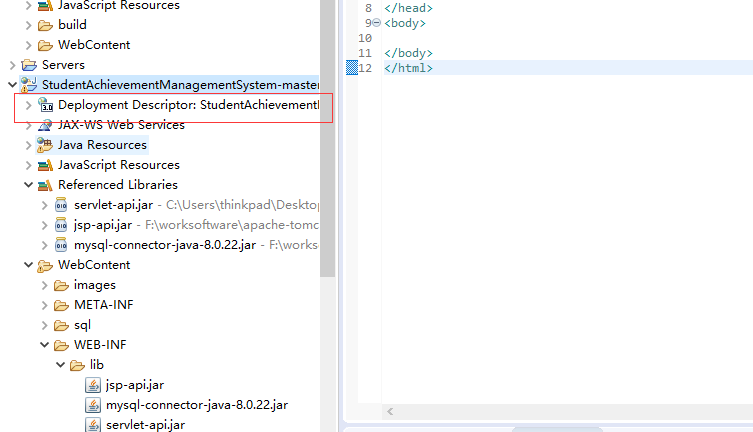This screenshot has width=753, height=432.
Task: Click the WEB-INF folder icon
Action: coord(61,345)
